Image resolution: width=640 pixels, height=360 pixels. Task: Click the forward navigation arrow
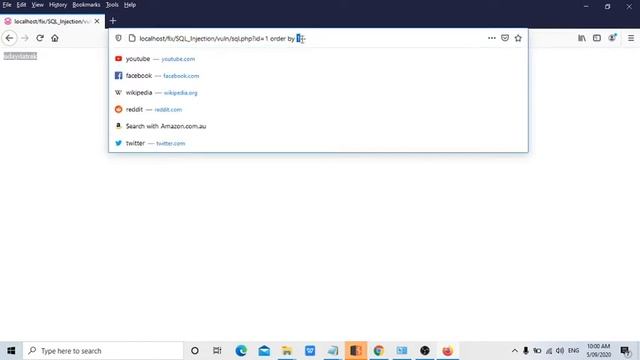point(25,38)
